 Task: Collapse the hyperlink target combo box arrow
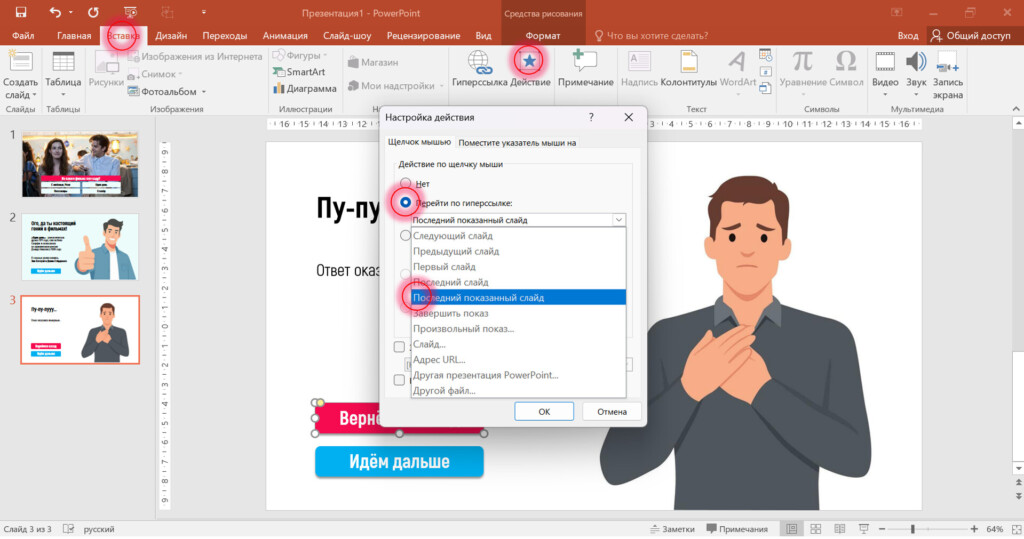619,220
